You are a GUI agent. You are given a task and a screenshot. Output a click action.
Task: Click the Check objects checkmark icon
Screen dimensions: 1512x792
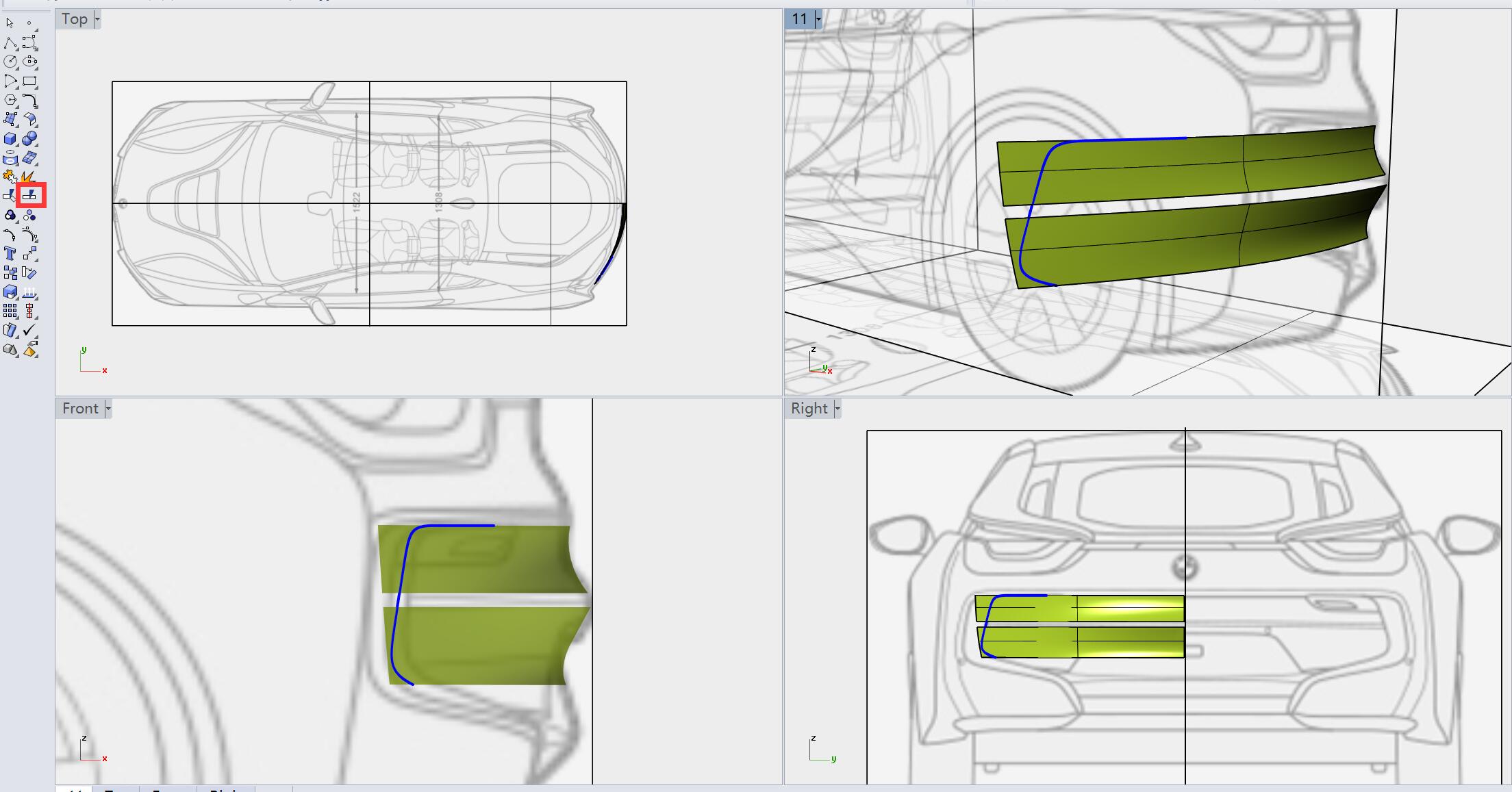pos(29,331)
